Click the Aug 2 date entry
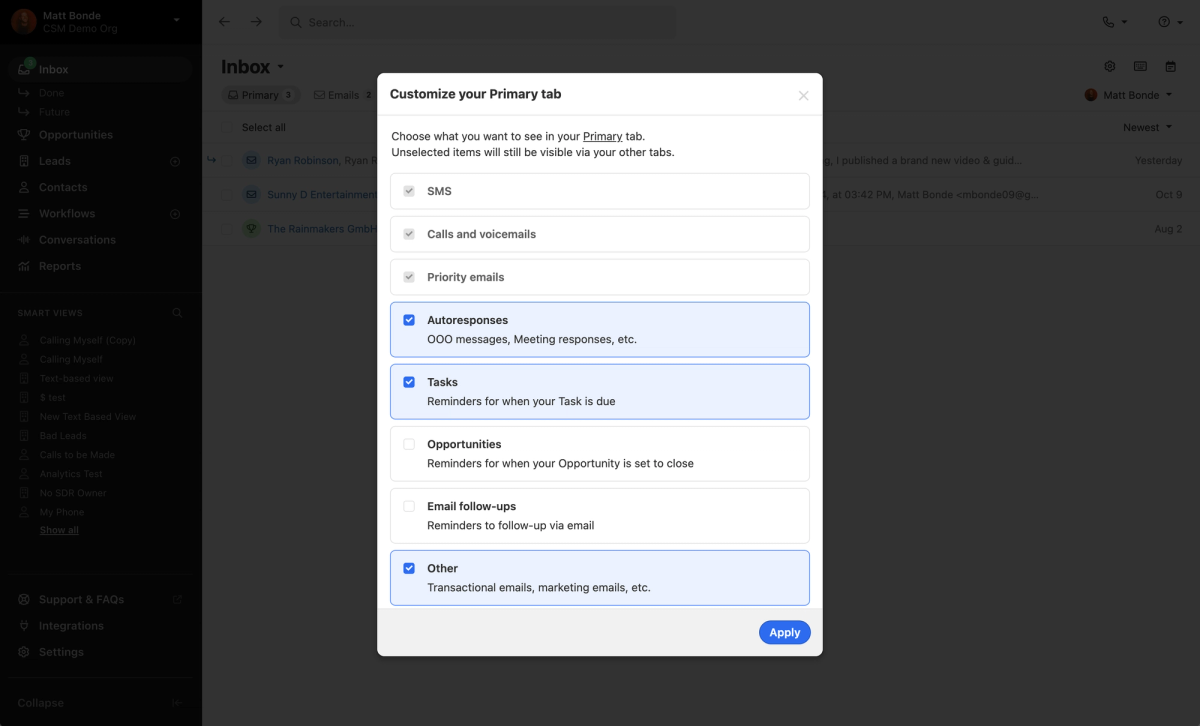1200x726 pixels. tap(1169, 229)
